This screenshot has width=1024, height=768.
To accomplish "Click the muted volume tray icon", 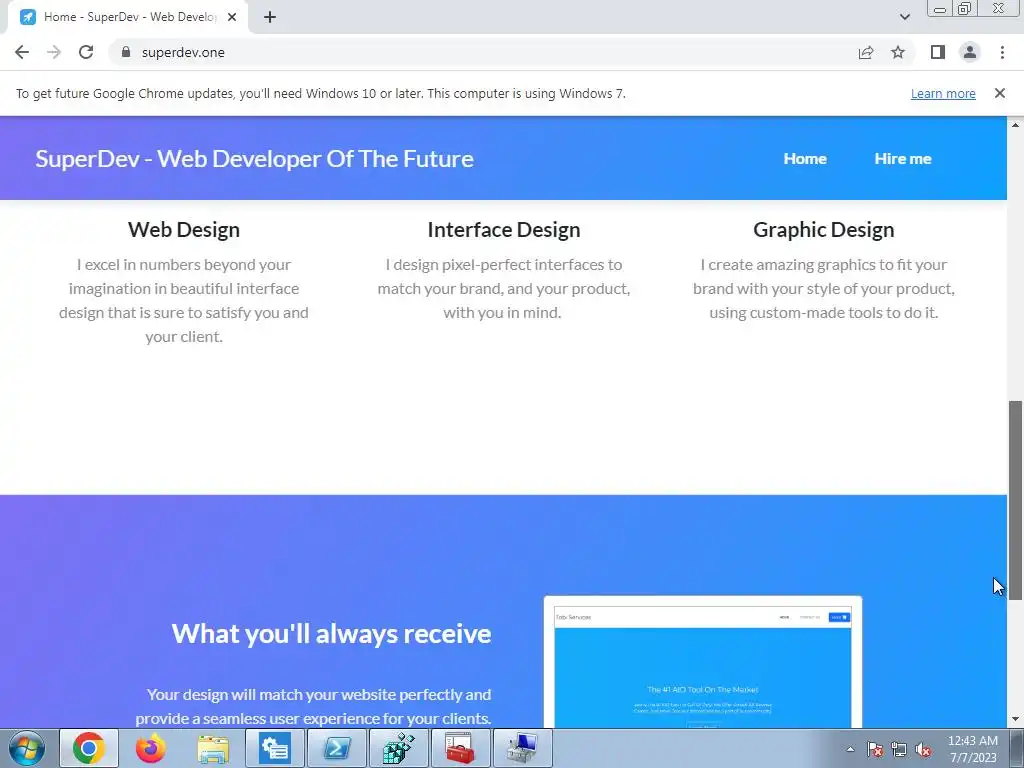I will click(923, 749).
